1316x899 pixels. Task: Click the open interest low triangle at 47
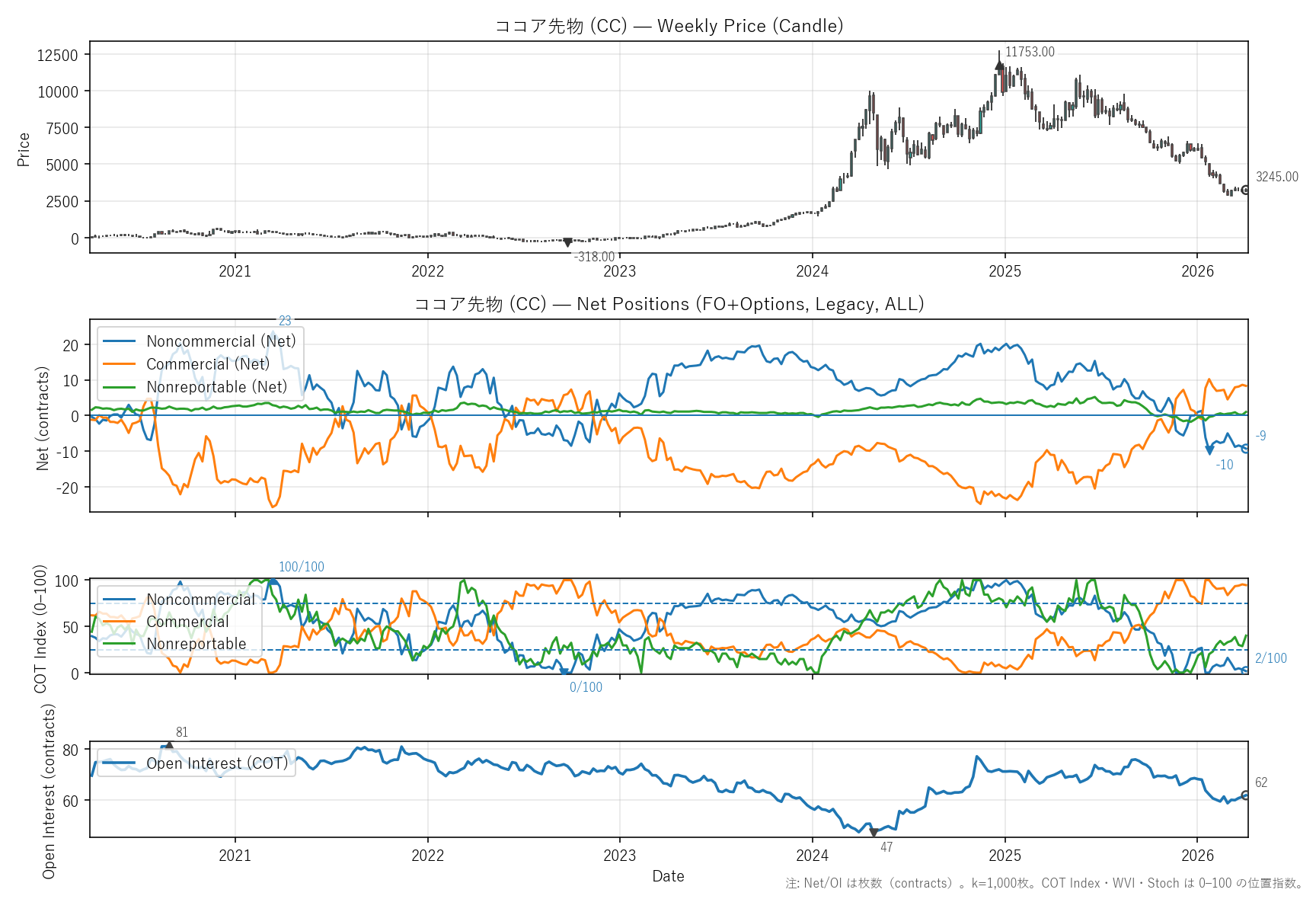(x=874, y=833)
